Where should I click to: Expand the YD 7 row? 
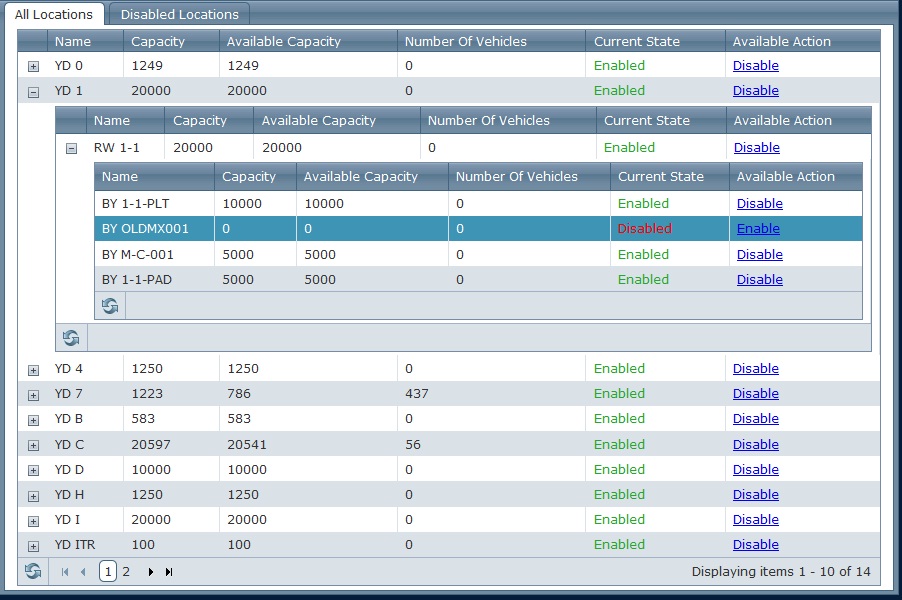coord(33,395)
